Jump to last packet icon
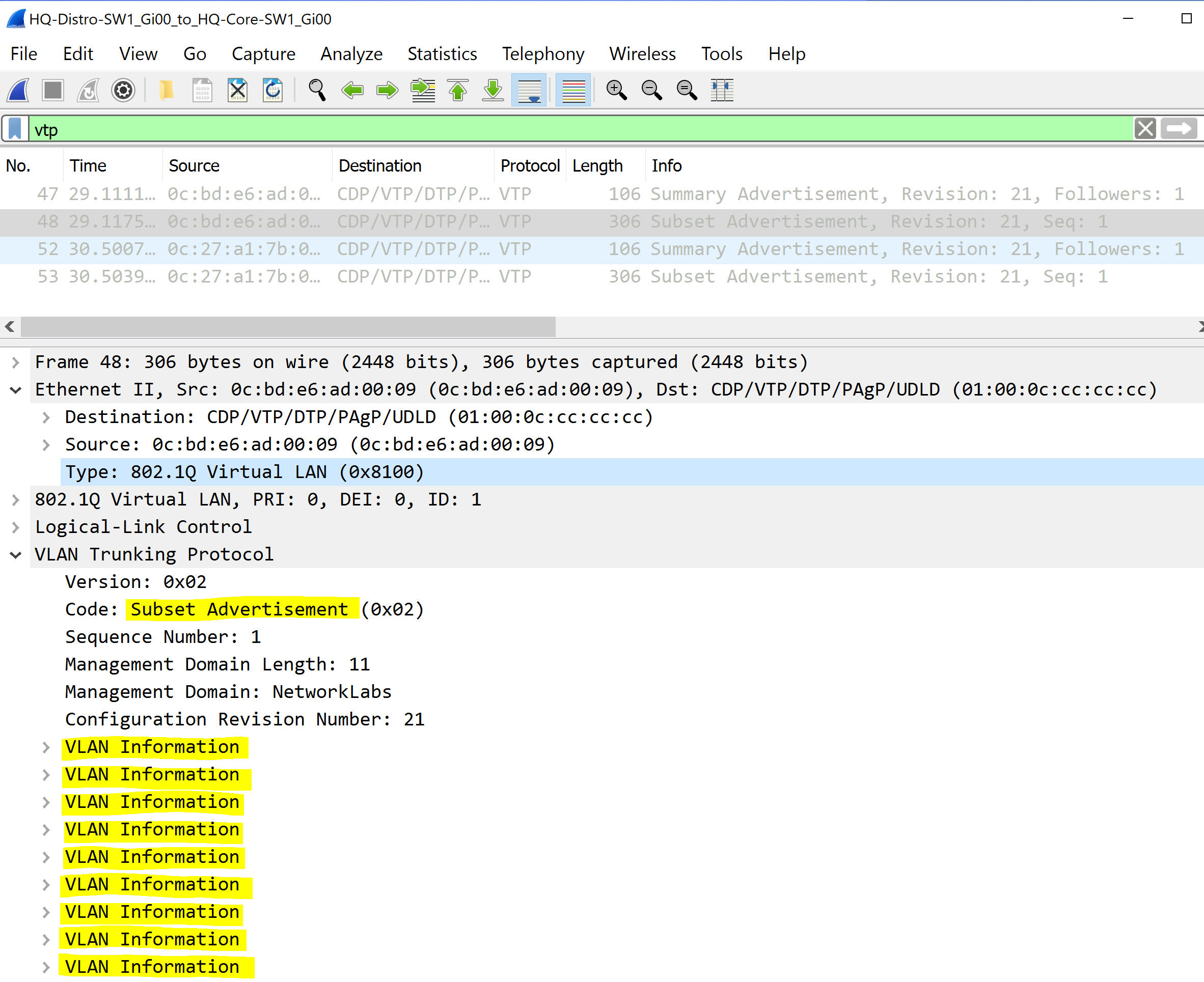 [493, 90]
